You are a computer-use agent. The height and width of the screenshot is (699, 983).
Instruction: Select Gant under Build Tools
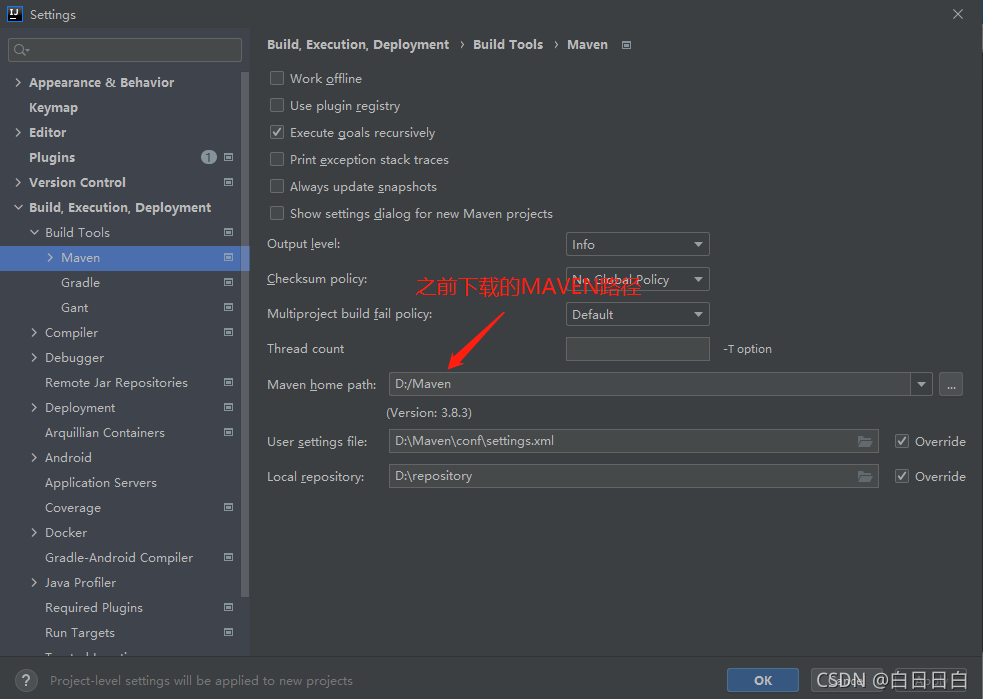click(75, 308)
